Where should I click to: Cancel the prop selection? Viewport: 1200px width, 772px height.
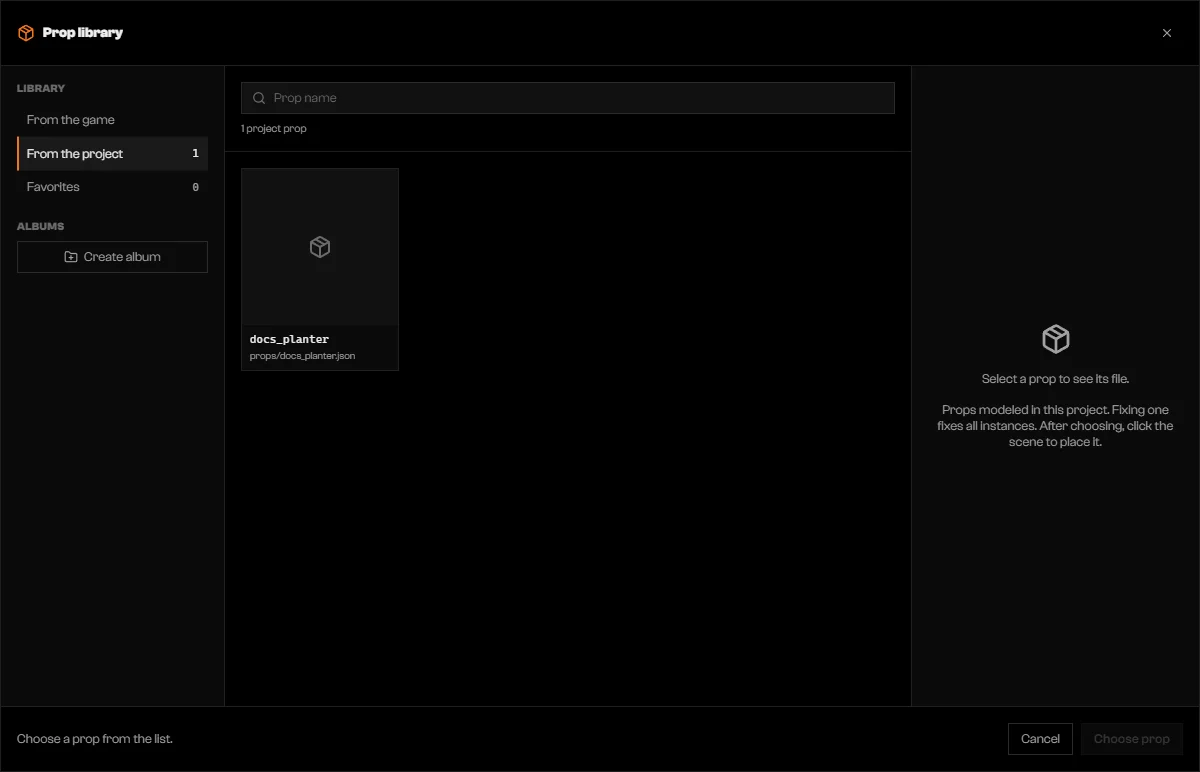(x=1040, y=739)
